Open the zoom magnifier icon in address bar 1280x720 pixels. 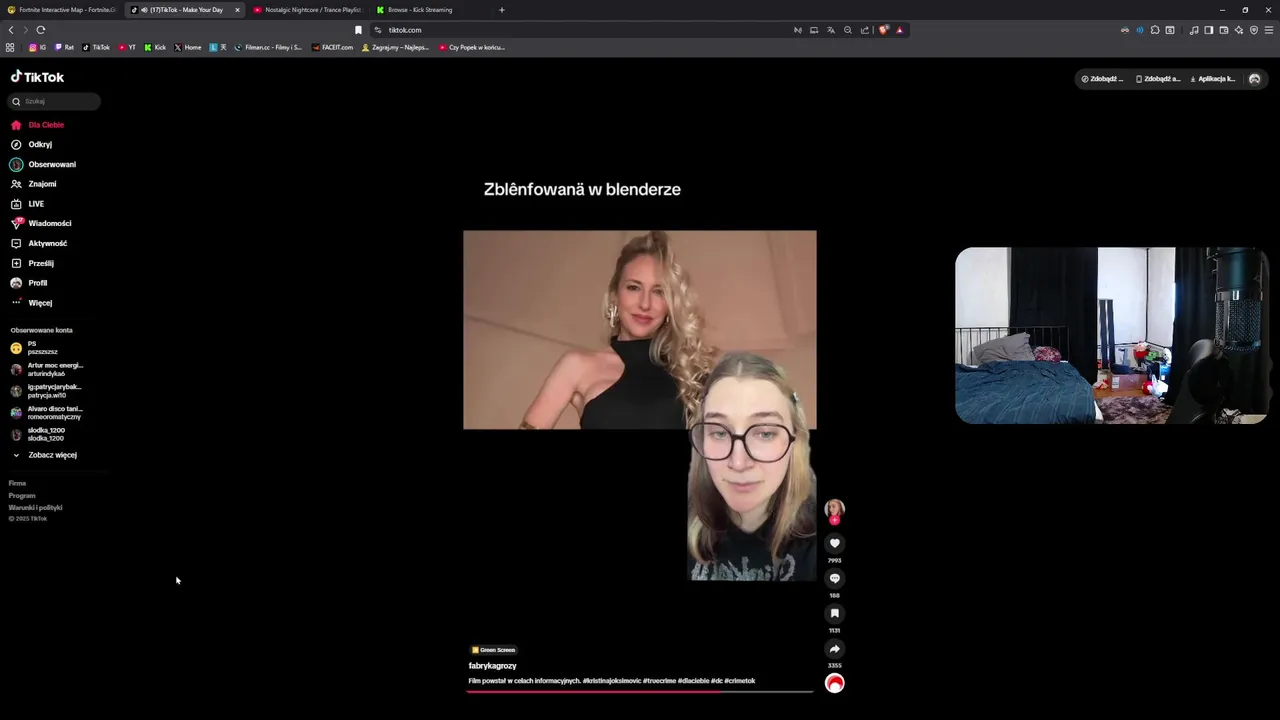click(x=848, y=30)
